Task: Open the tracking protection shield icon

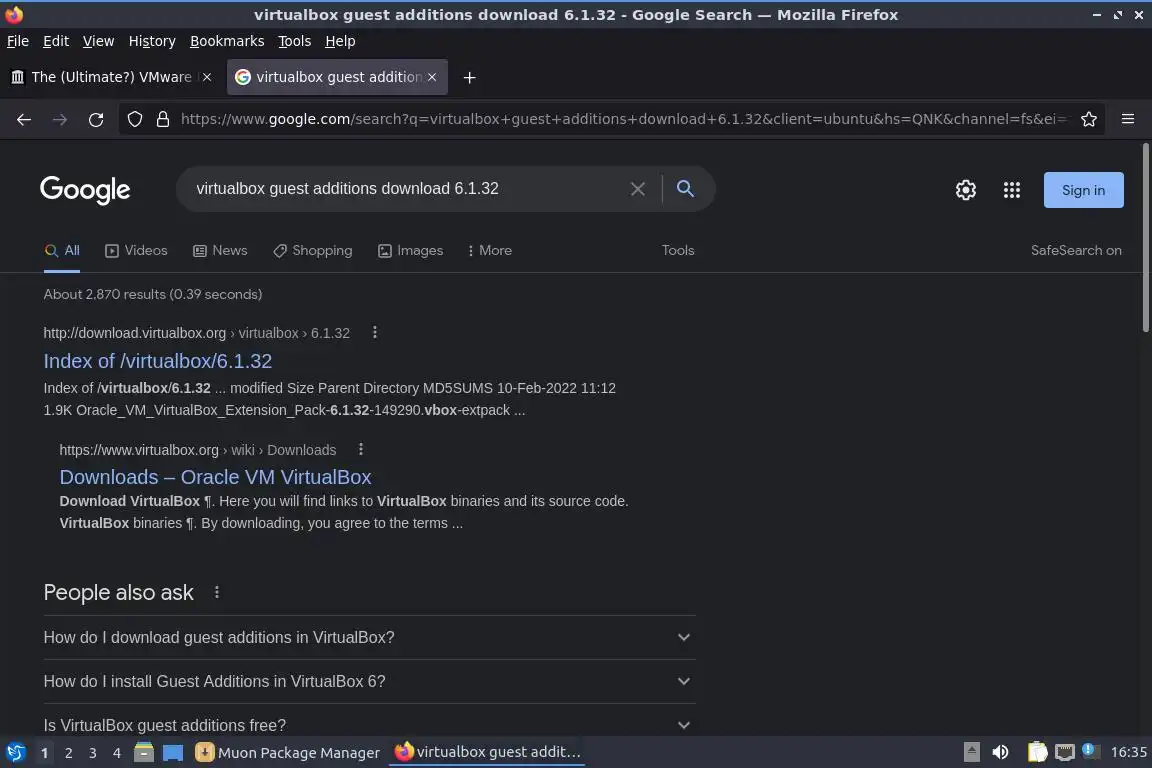Action: (135, 119)
